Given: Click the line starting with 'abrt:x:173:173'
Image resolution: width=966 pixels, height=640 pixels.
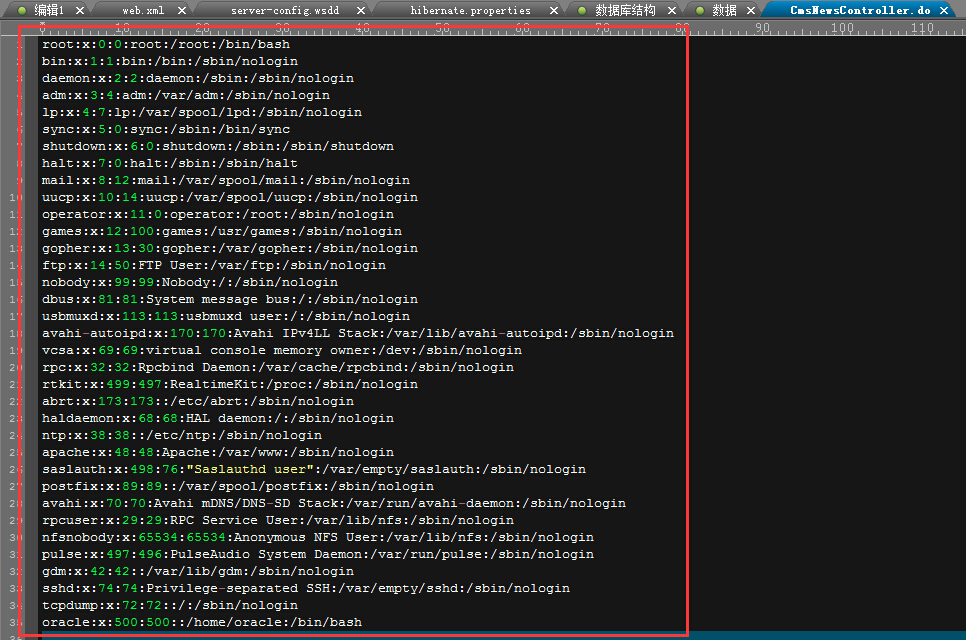Looking at the screenshot, I should pos(198,402).
